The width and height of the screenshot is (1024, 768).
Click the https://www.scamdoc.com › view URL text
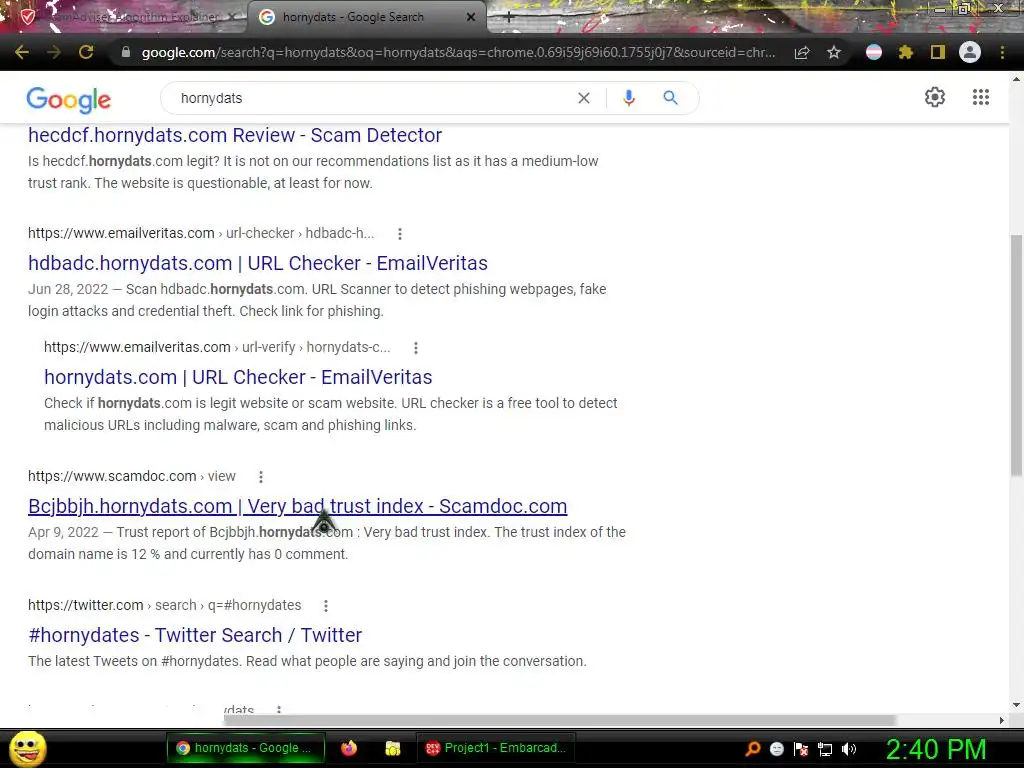[131, 477]
